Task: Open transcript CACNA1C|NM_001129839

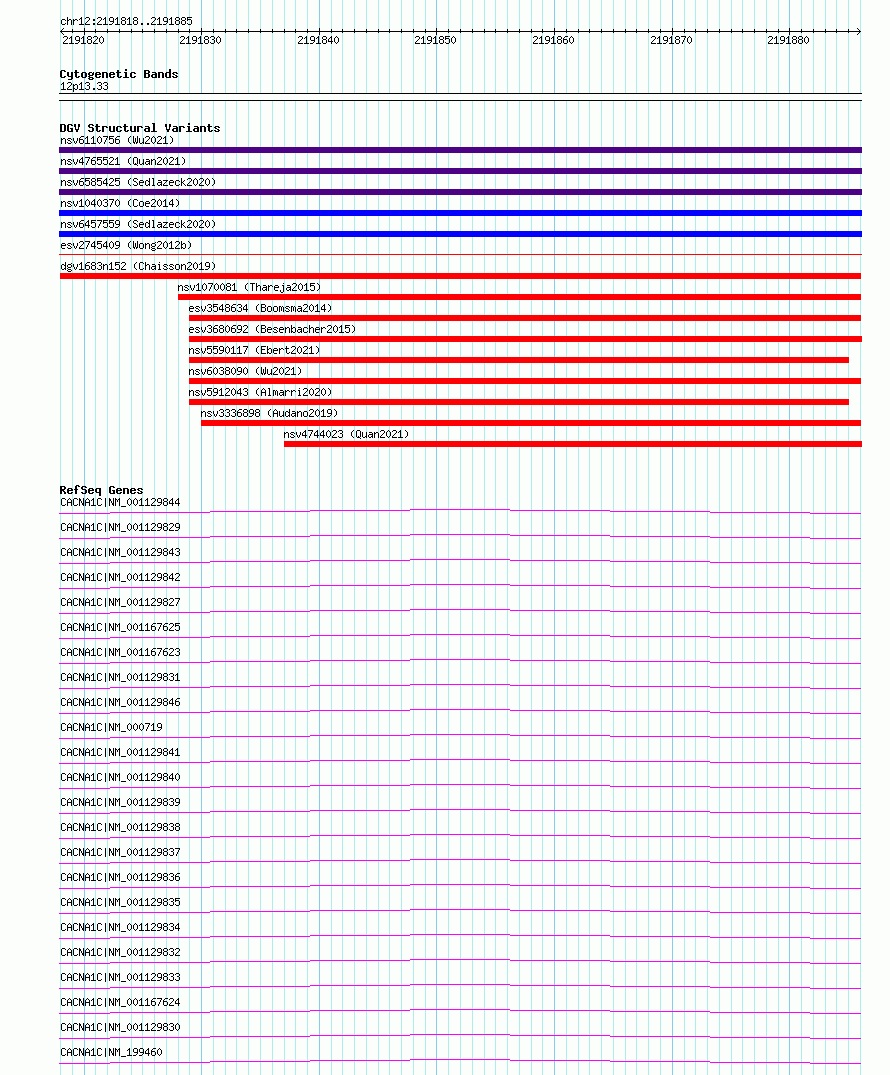Action: click(120, 803)
